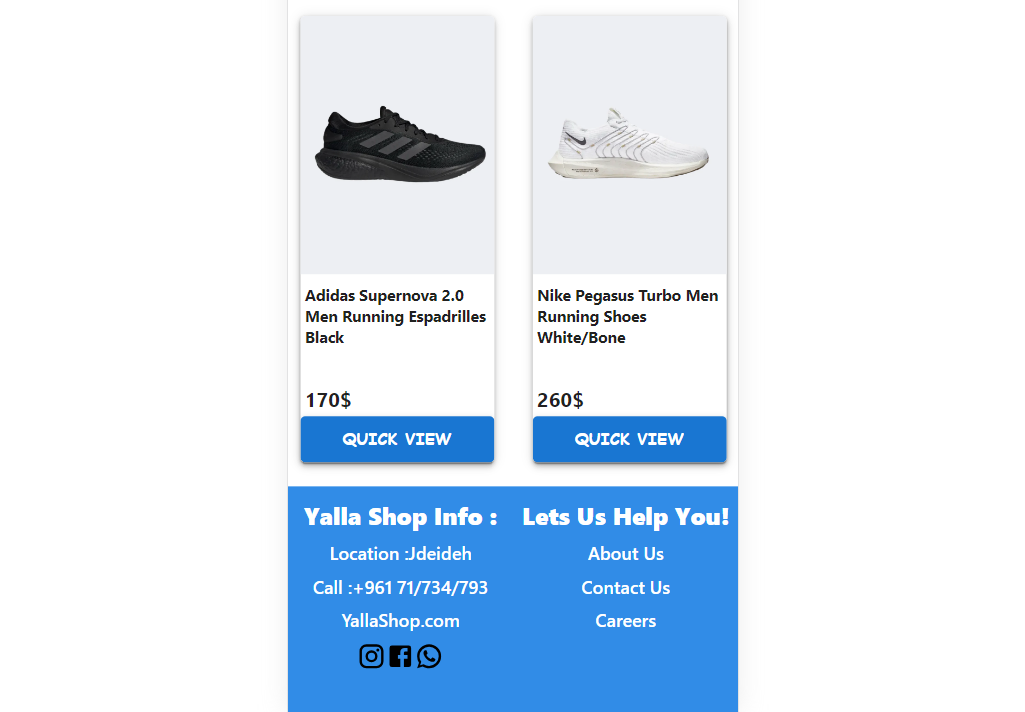Image resolution: width=1025 pixels, height=712 pixels.
Task: Open Yalla Shop's Facebook page
Action: [x=400, y=656]
